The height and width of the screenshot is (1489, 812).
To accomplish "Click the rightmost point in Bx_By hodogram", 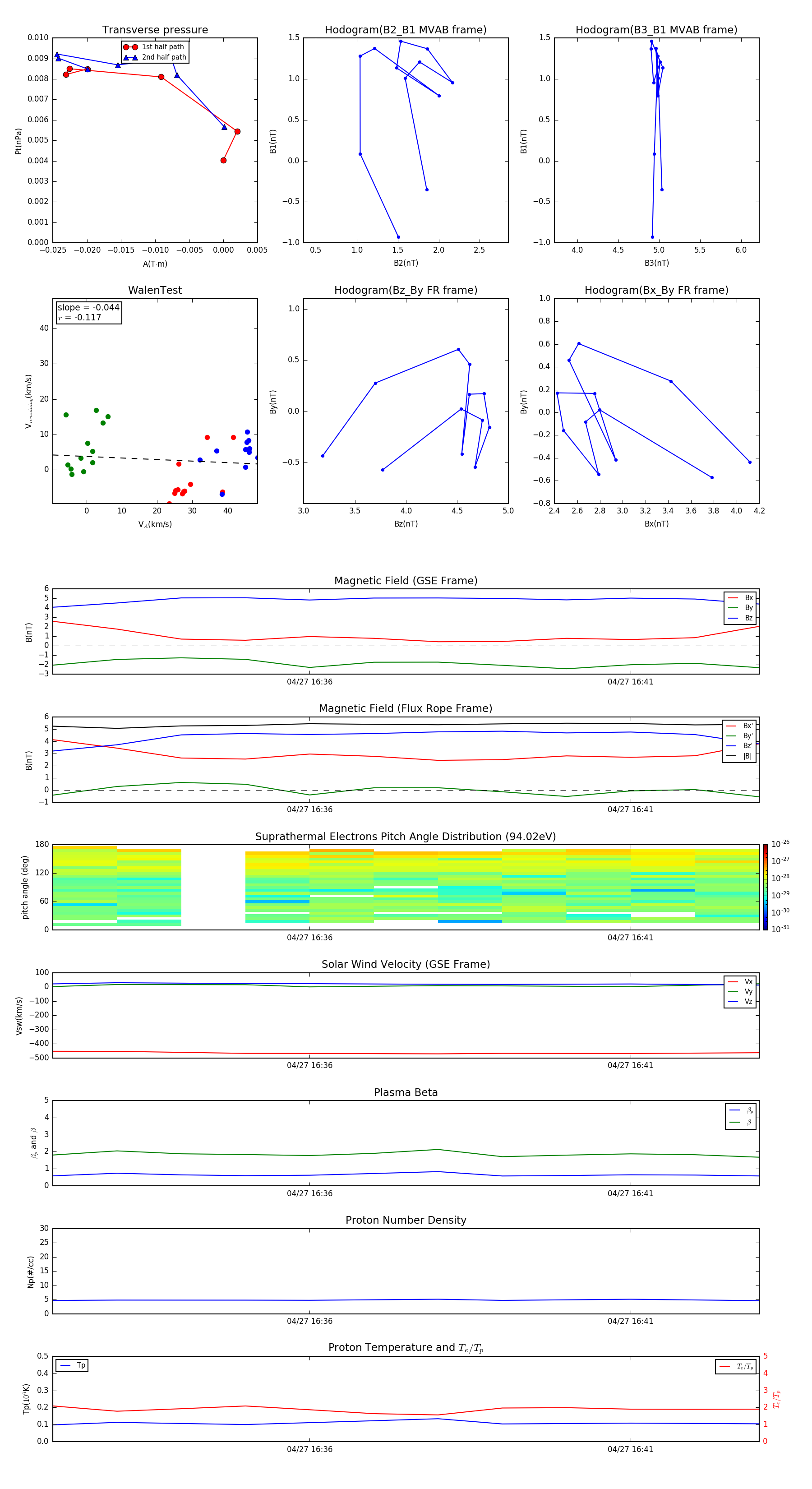I will 750,462.
